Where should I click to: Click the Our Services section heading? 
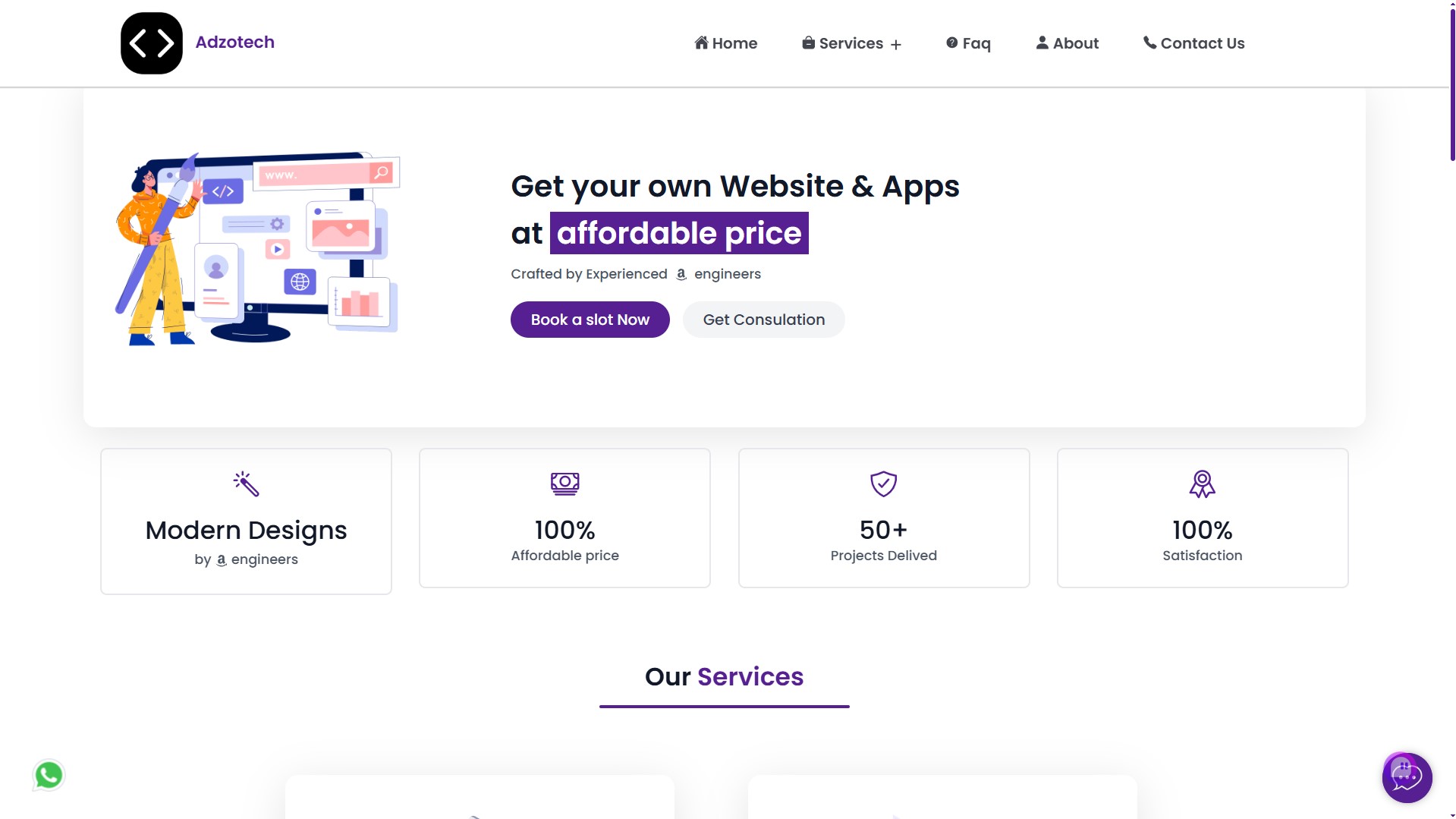click(x=724, y=676)
